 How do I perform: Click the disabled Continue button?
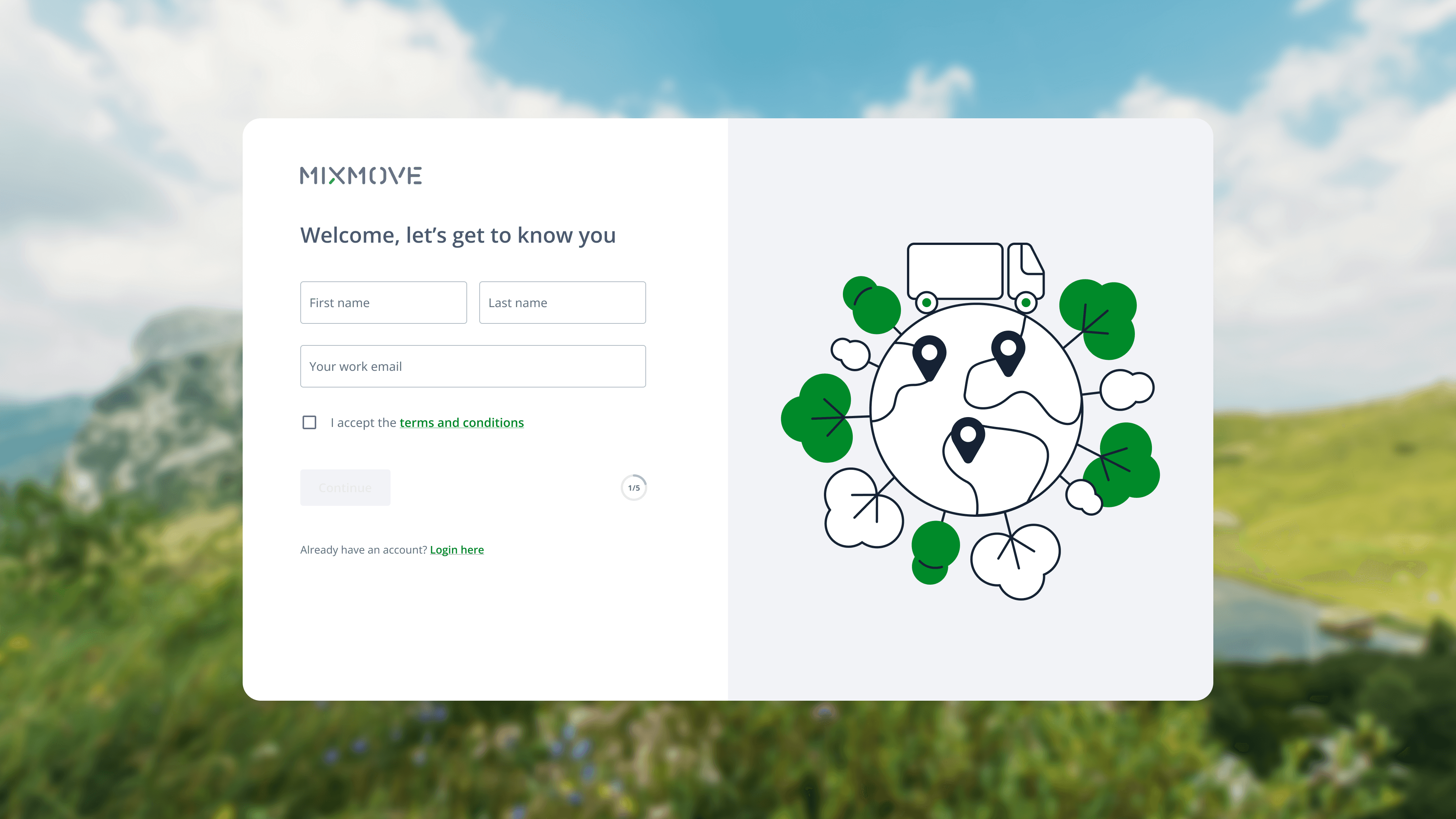click(x=345, y=487)
